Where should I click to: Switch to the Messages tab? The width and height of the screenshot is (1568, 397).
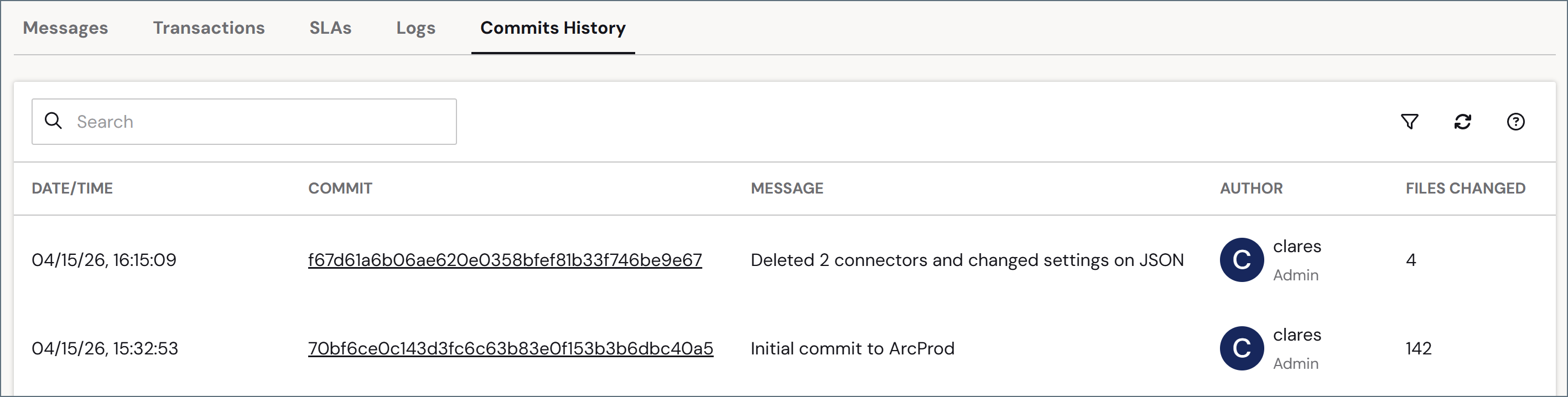point(65,28)
